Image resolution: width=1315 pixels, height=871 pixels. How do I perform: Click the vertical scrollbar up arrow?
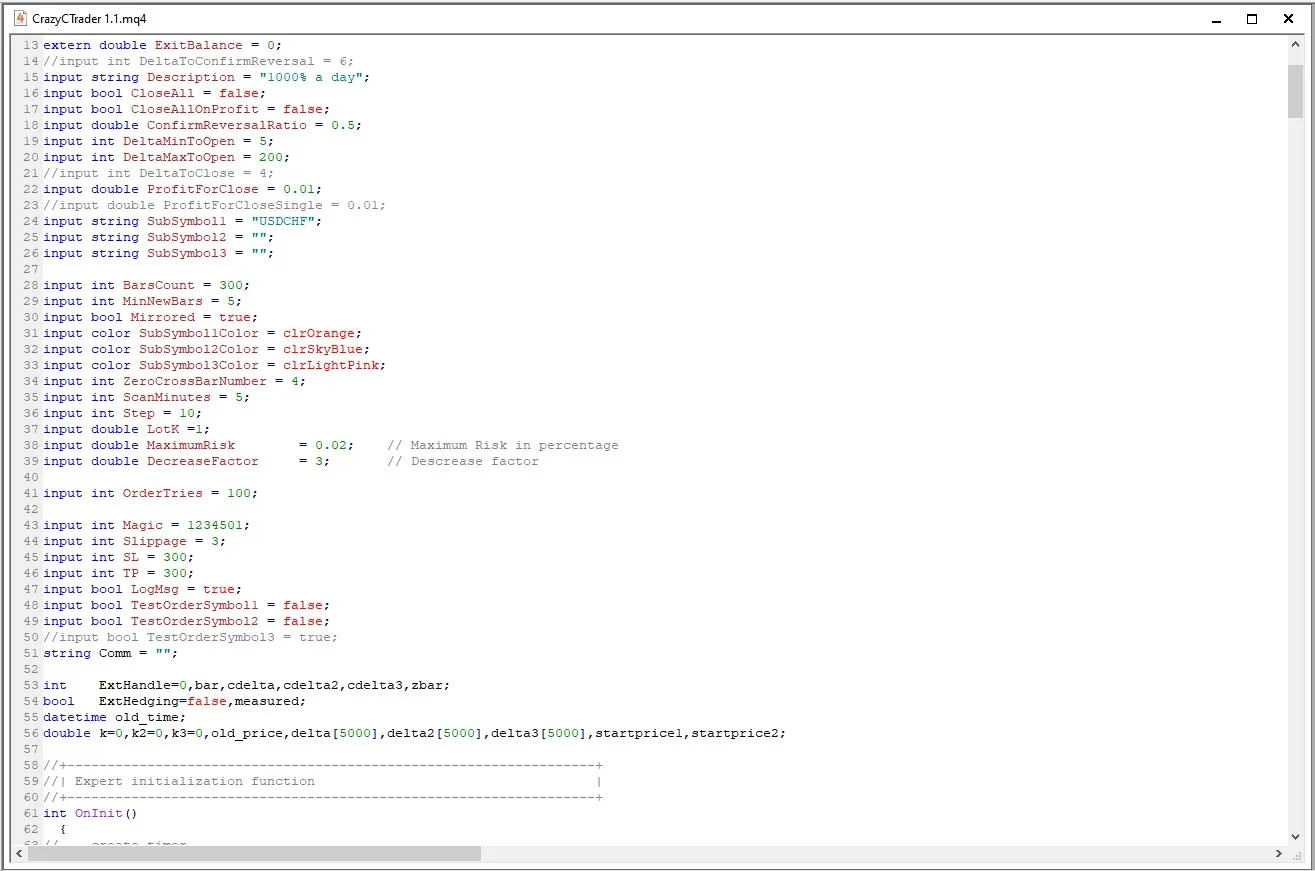click(x=1295, y=46)
